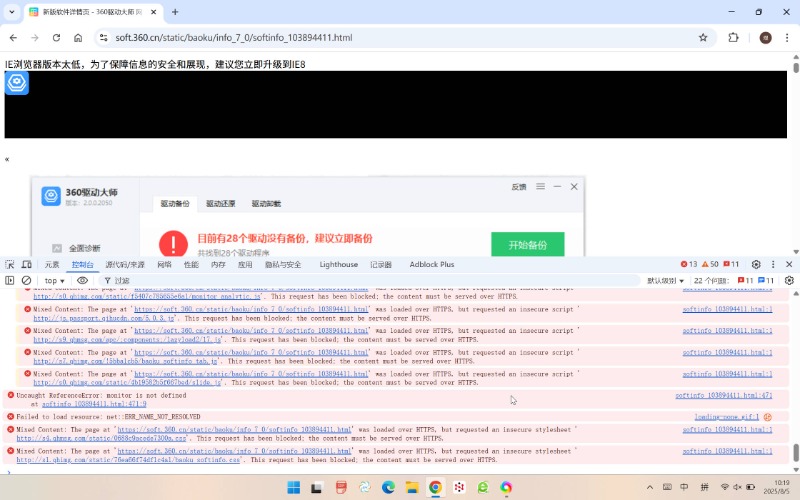Click the browser home icon
800x500 pixels.
[x=78, y=38]
